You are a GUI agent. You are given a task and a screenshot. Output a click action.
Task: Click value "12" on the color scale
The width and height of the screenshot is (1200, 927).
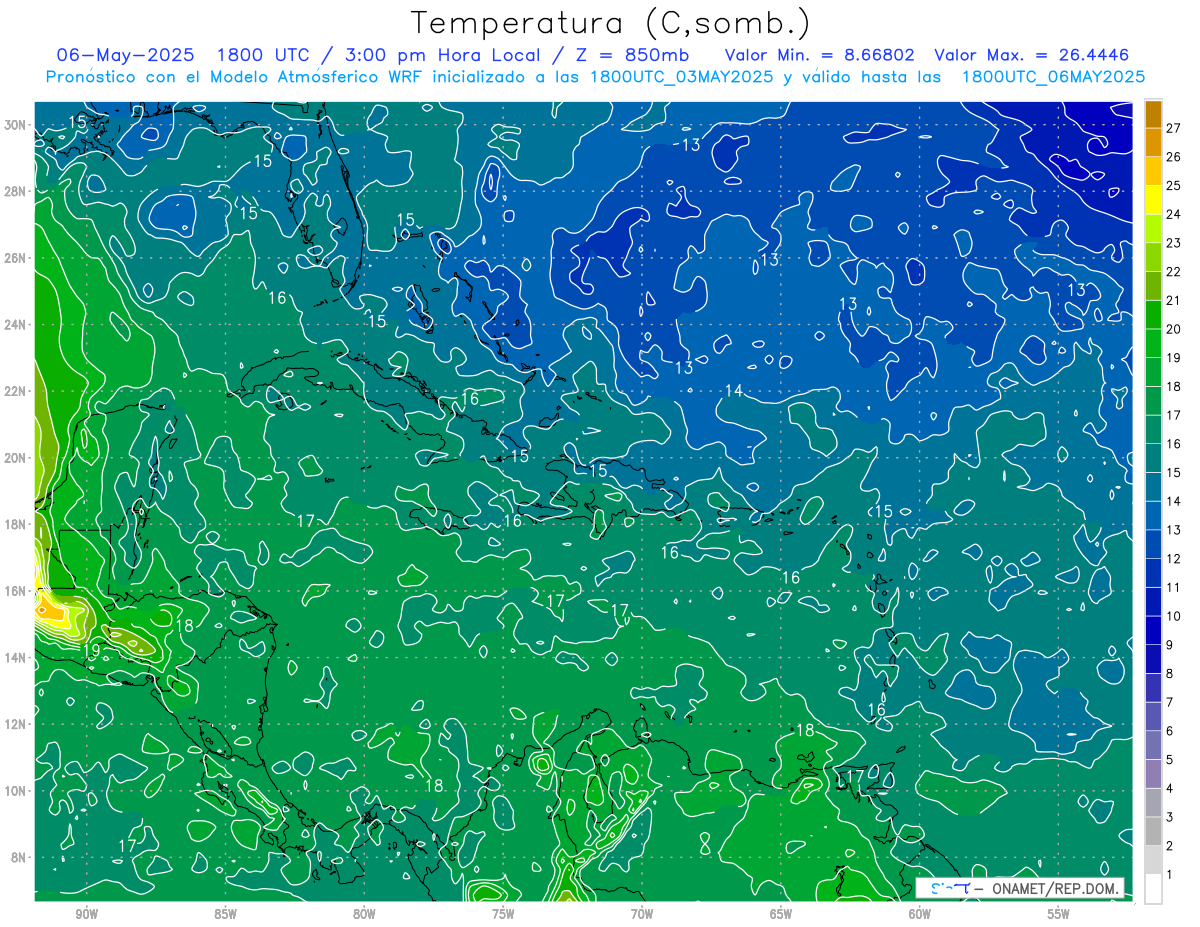(1174, 558)
